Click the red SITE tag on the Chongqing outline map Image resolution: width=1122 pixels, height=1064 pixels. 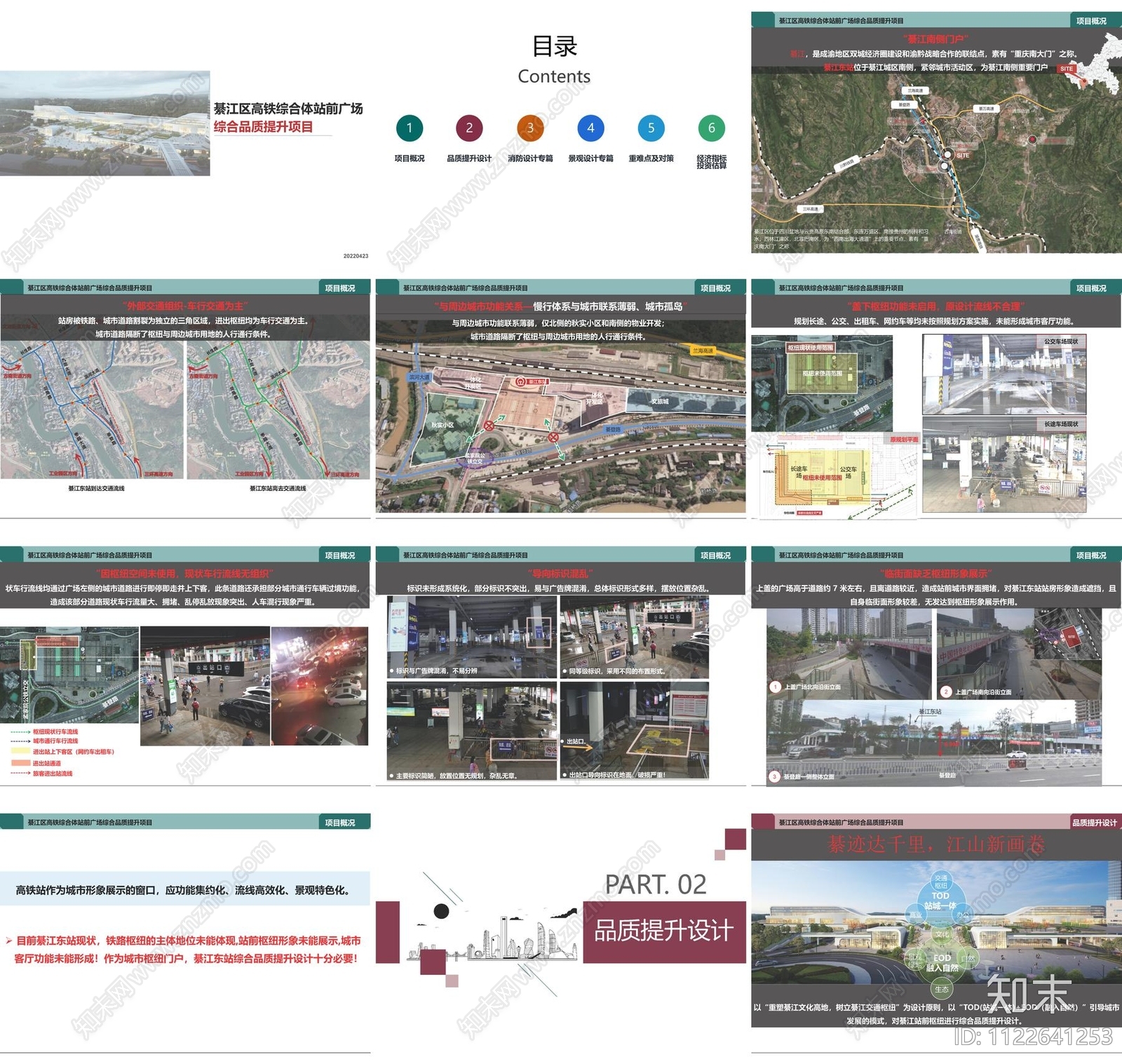pyautogui.click(x=1067, y=69)
